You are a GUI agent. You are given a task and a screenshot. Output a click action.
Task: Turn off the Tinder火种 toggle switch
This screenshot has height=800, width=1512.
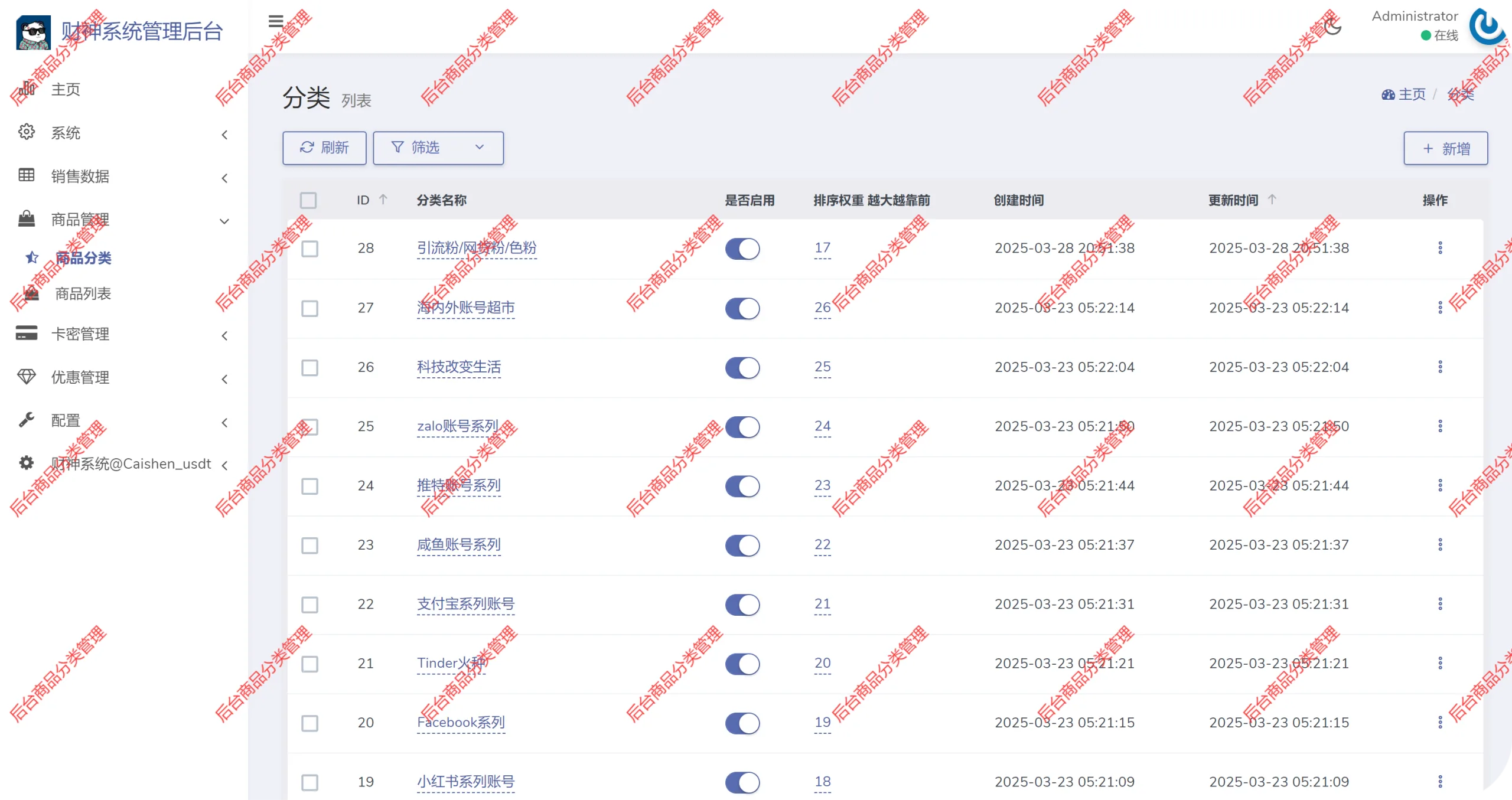(742, 664)
